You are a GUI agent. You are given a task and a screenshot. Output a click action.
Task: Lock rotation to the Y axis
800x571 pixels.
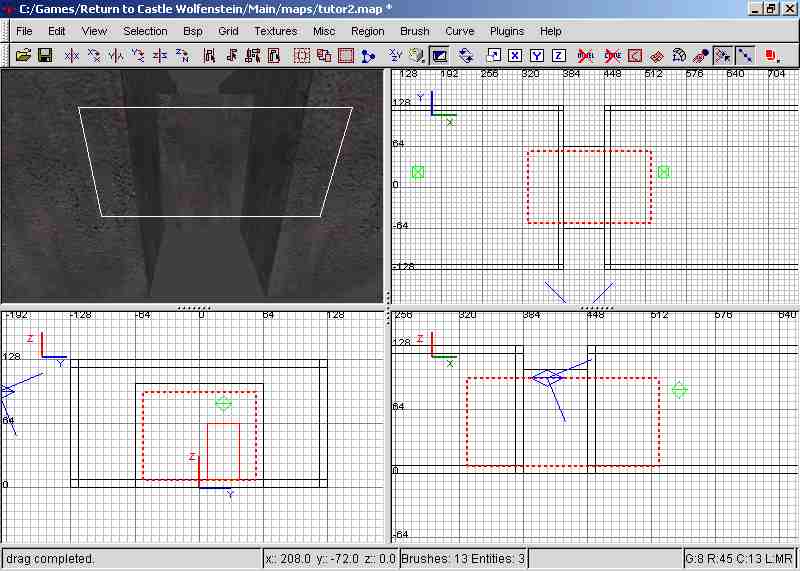[537, 55]
